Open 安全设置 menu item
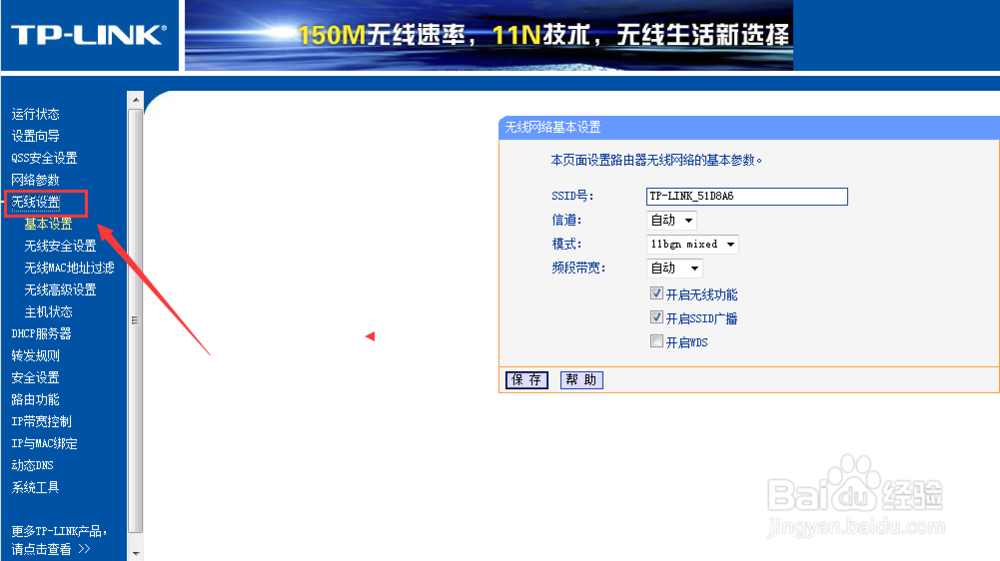 tap(35, 377)
